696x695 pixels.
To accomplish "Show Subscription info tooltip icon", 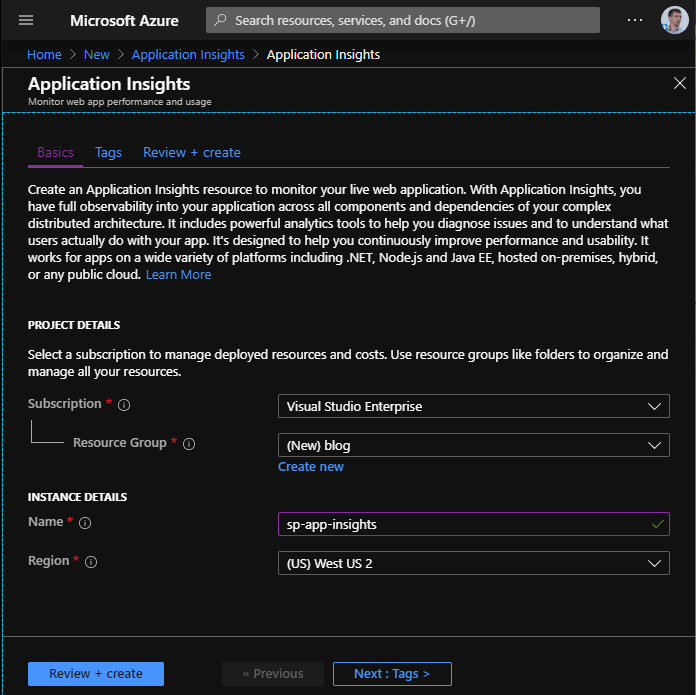I will click(124, 405).
